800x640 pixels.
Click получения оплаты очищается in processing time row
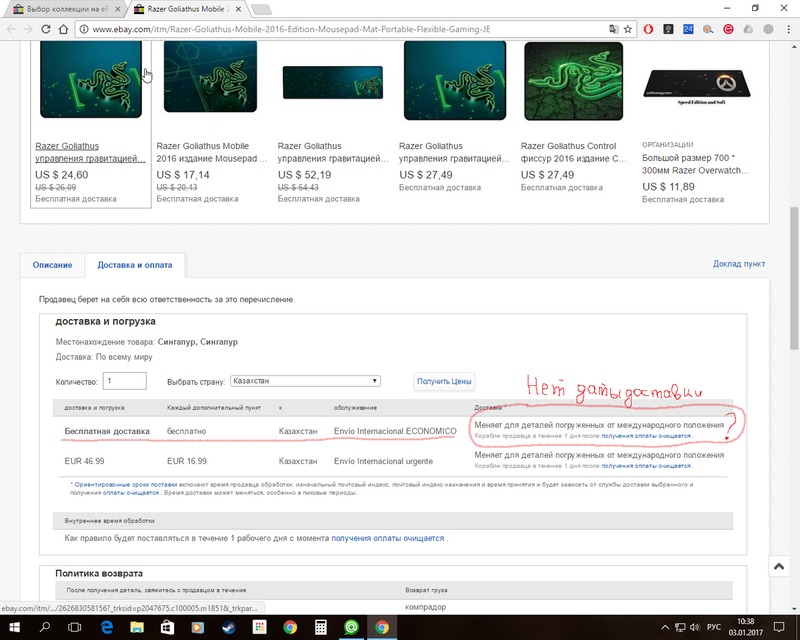coord(388,538)
